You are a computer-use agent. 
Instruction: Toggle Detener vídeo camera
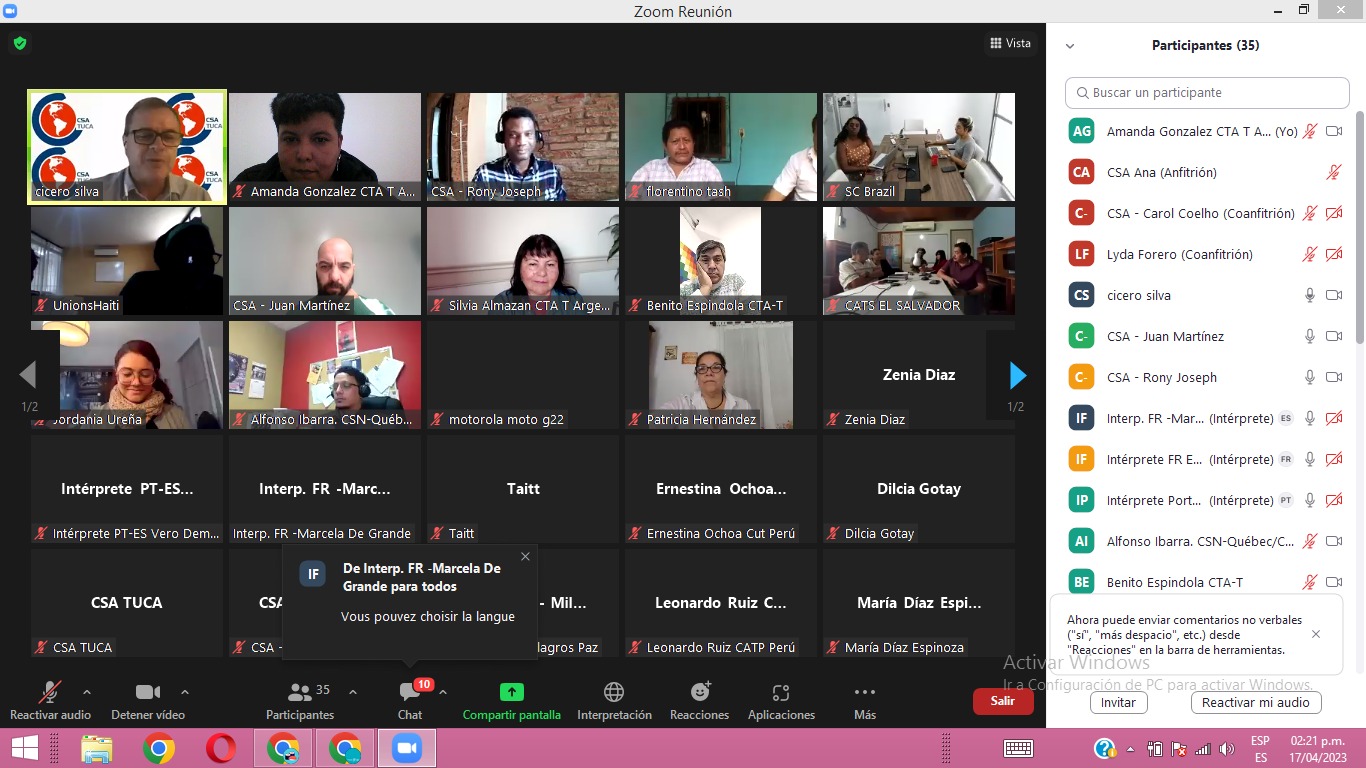pyautogui.click(x=148, y=693)
